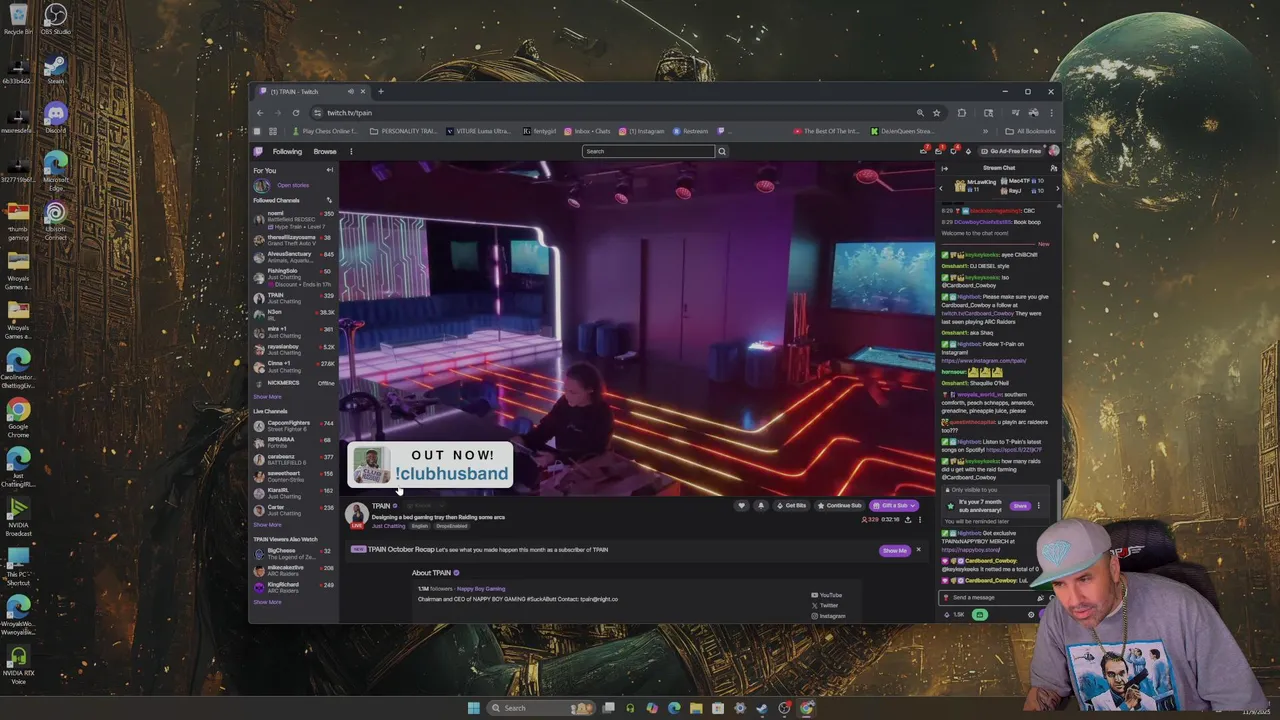Open the Instagram link in About TPAIN
Image resolution: width=1280 pixels, height=720 pixels.
(828, 616)
